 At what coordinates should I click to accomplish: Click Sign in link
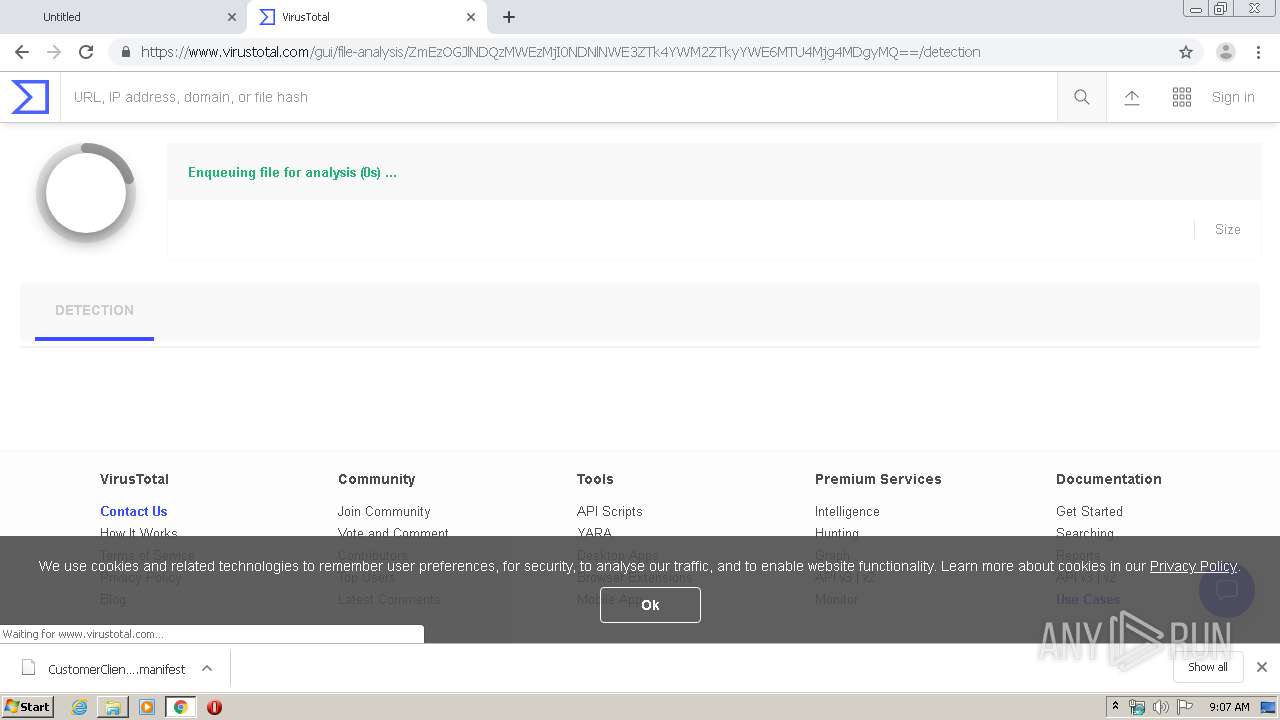1233,97
